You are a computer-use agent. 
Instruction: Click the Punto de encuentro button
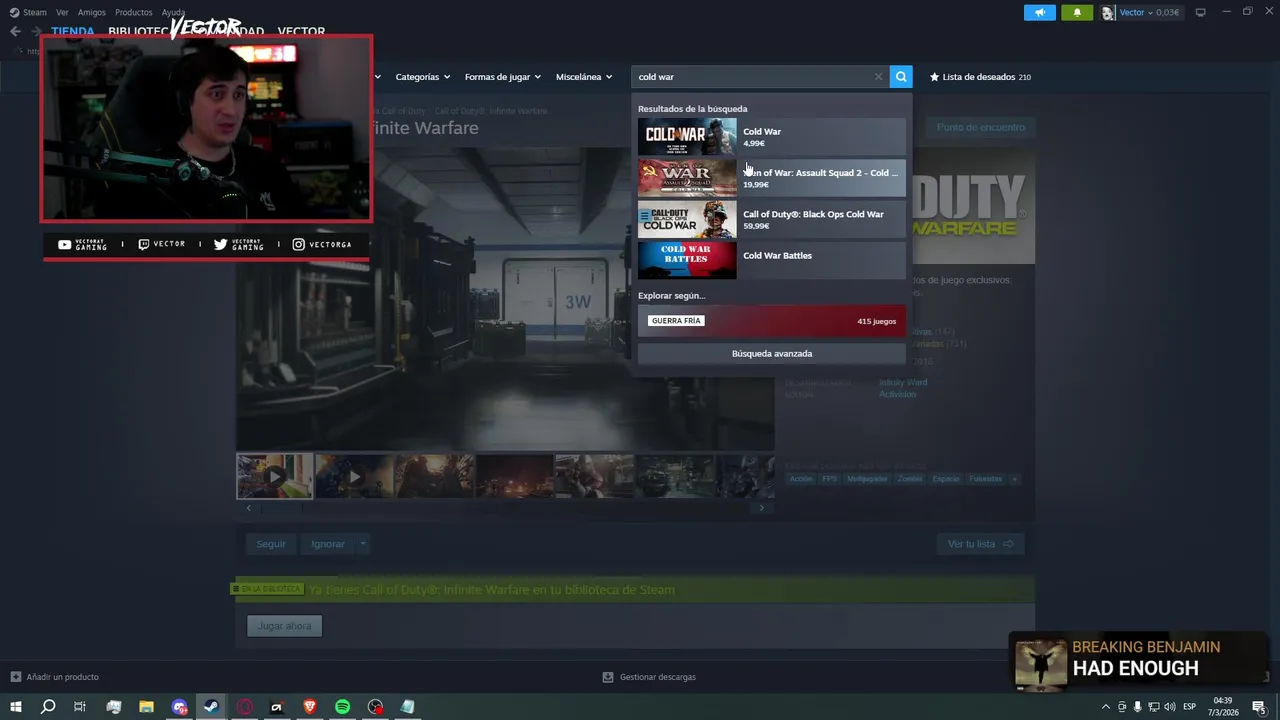tap(981, 127)
